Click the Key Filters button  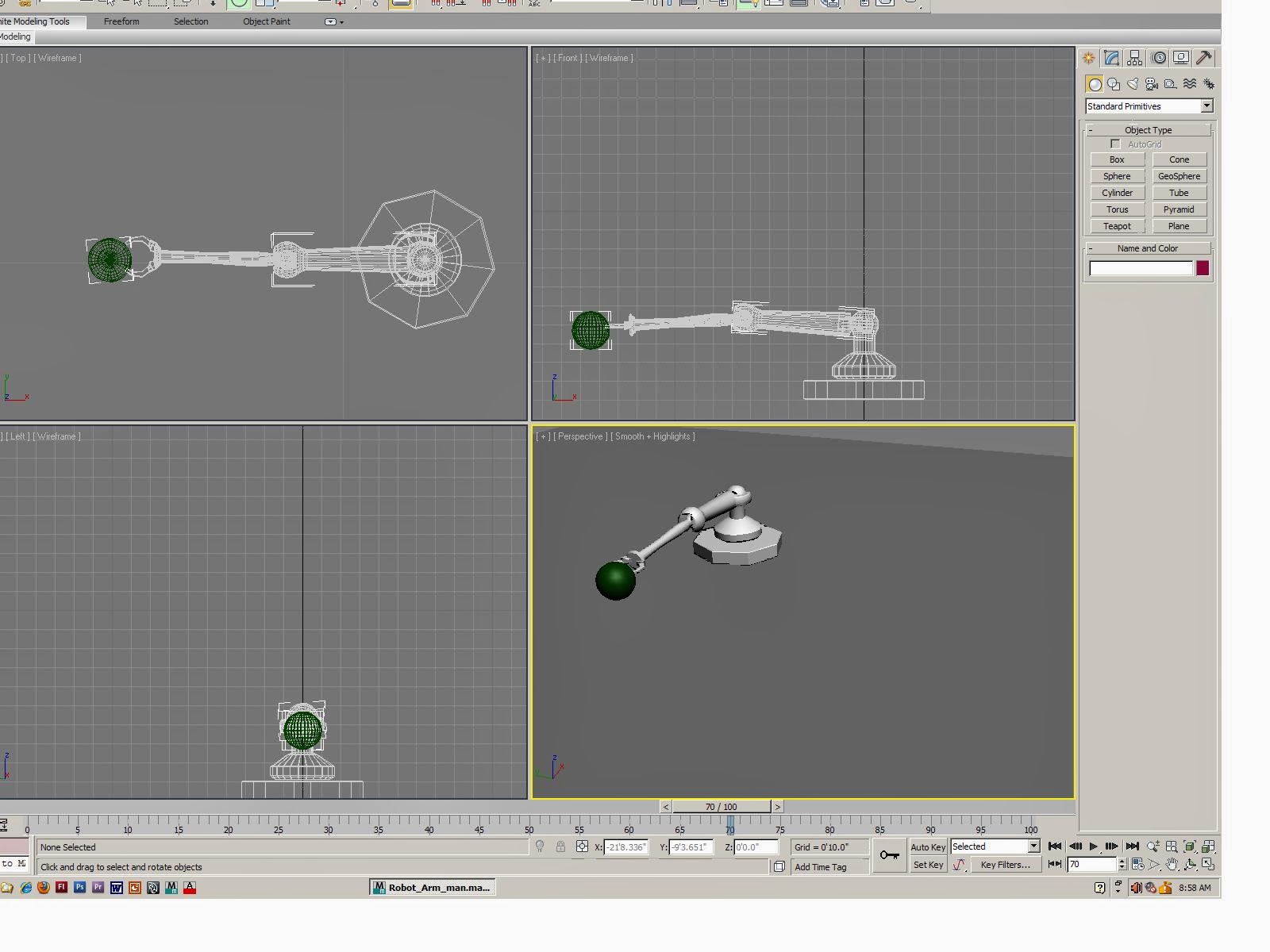click(1005, 865)
